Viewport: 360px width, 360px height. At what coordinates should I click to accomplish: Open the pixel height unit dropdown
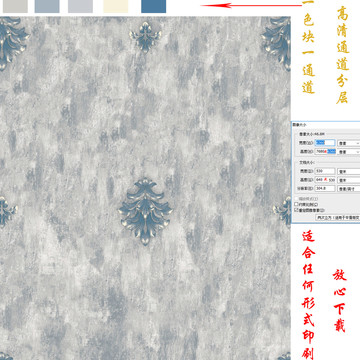coord(349,152)
